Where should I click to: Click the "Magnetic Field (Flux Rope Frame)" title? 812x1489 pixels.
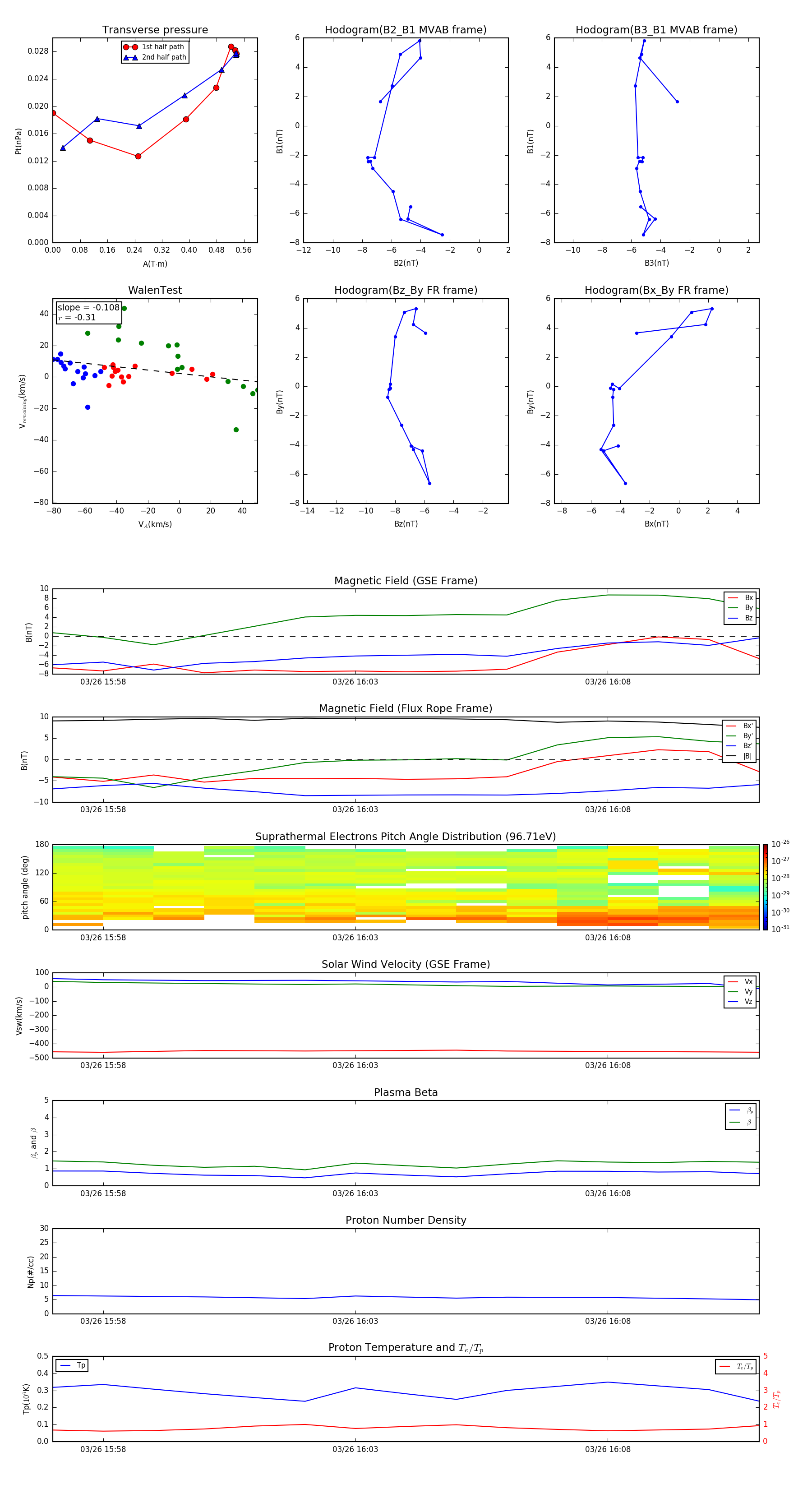(x=406, y=709)
